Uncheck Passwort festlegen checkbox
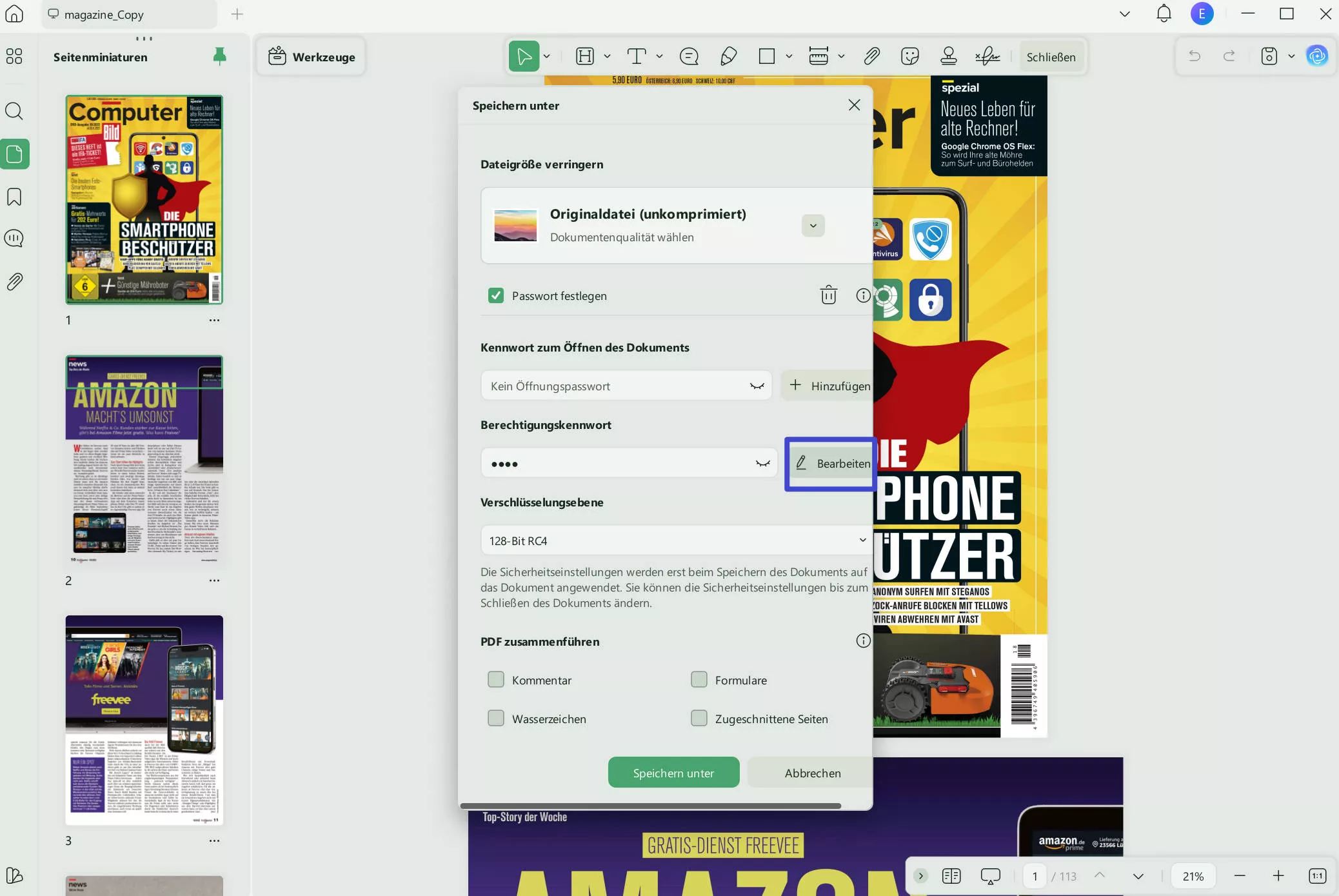This screenshot has height=896, width=1339. point(496,295)
